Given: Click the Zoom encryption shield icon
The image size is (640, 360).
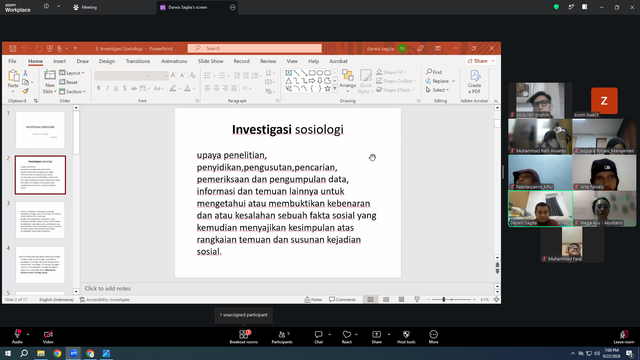Looking at the screenshot, I should [556, 7].
